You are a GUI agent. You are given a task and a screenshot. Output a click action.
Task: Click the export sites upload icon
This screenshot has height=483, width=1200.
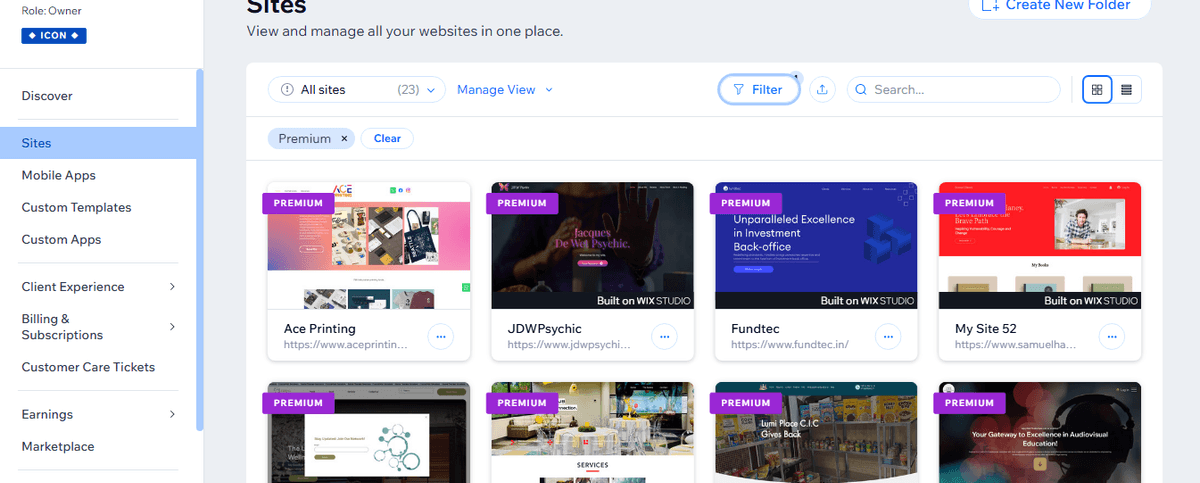tap(822, 89)
